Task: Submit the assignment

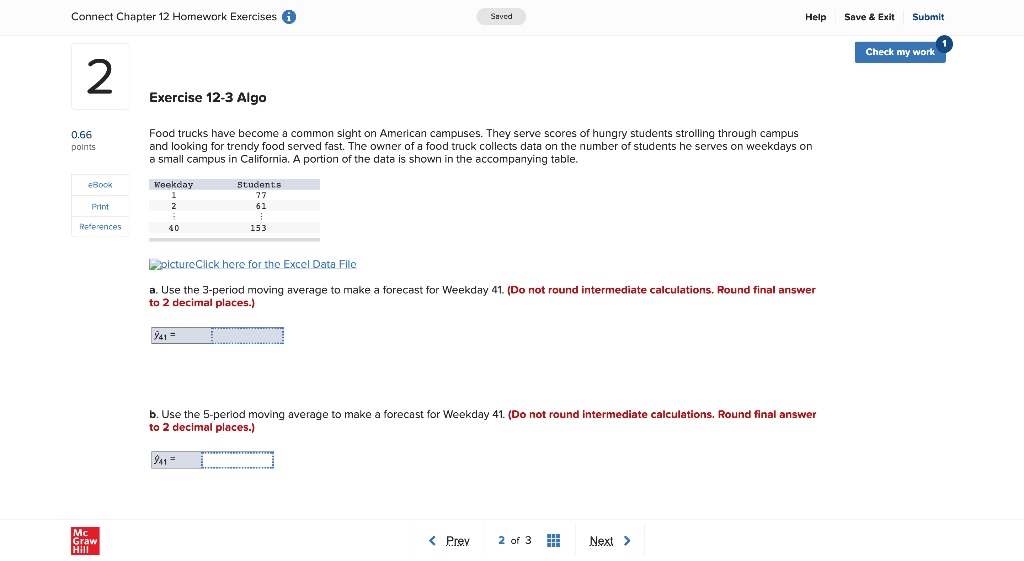Action: coord(928,17)
